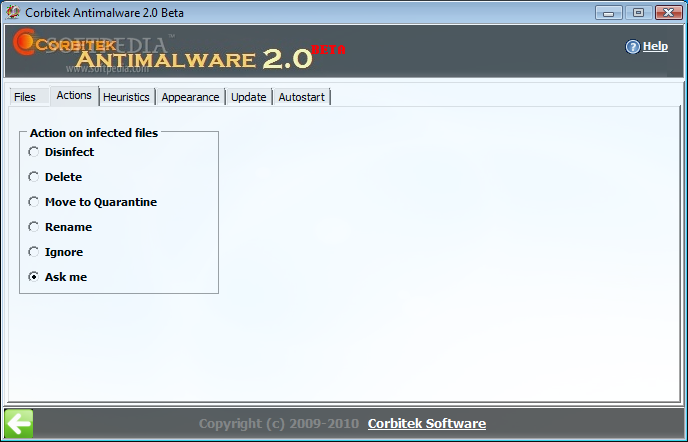Click the green back arrow icon
The height and width of the screenshot is (442, 688).
pos(19,424)
